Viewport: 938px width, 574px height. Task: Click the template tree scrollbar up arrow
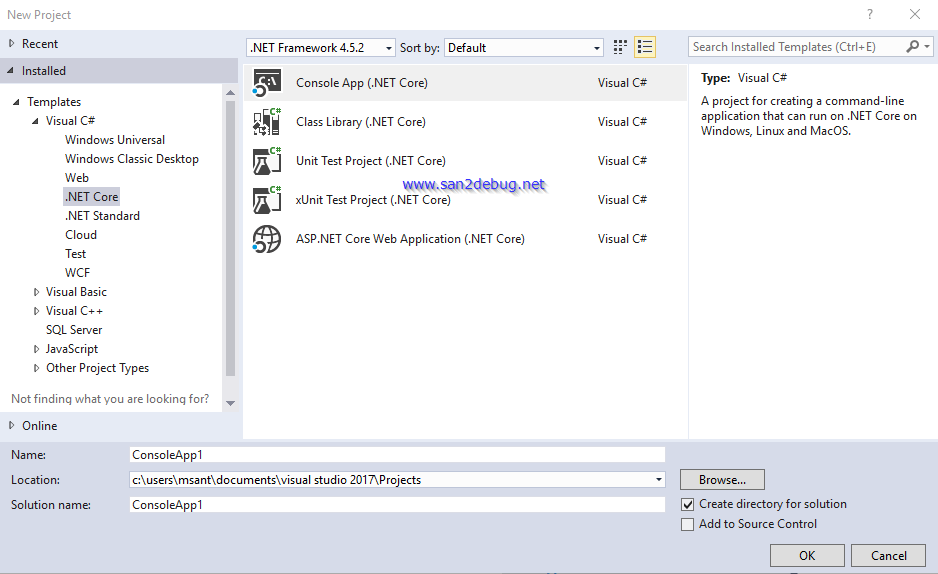(230, 93)
